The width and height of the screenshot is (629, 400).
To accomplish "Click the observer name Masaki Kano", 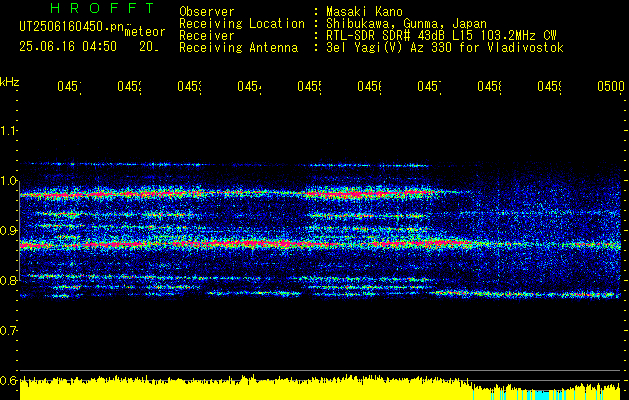I will click(364, 12).
